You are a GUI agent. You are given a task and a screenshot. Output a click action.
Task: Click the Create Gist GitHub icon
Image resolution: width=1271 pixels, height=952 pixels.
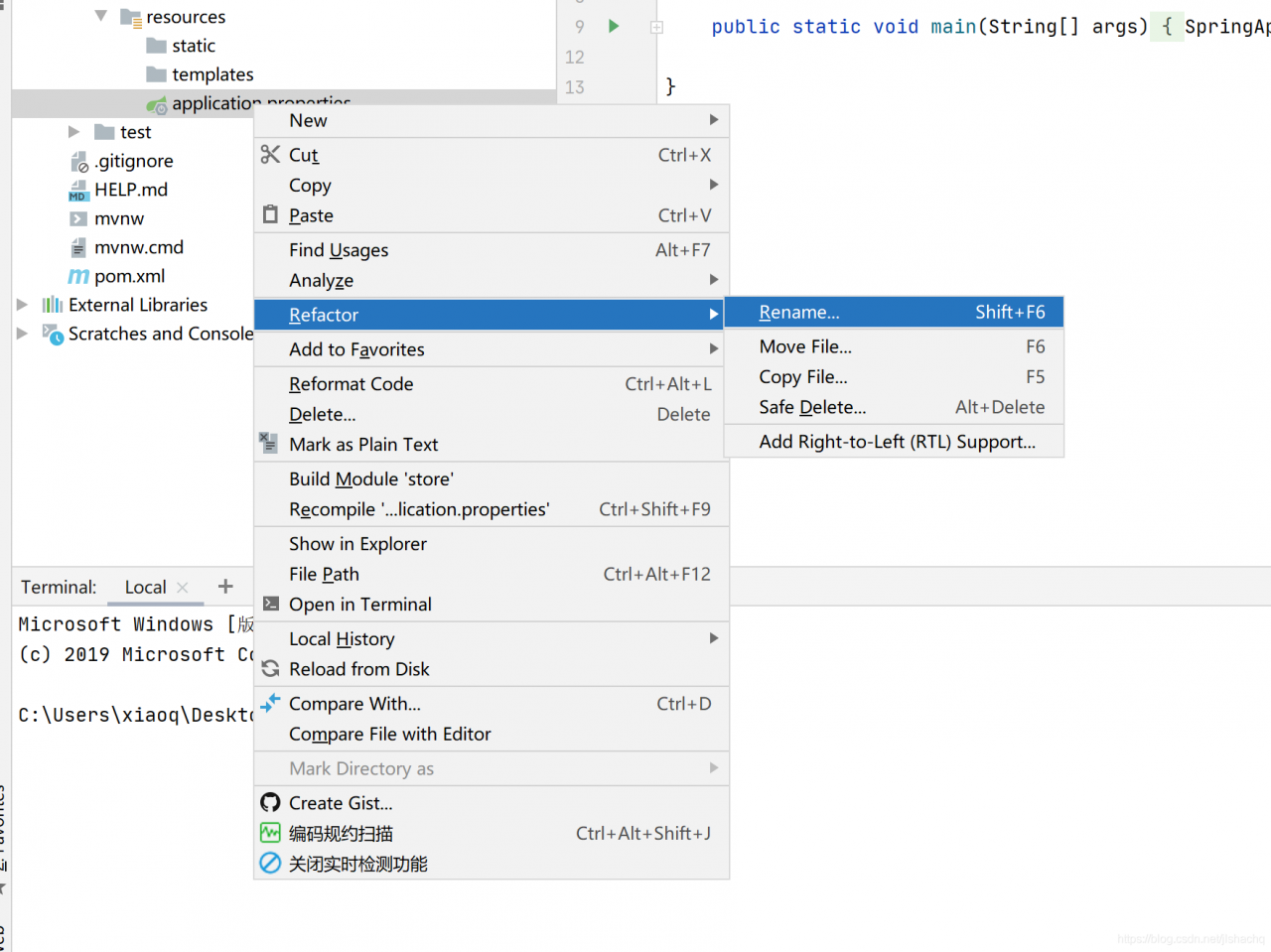(x=270, y=802)
